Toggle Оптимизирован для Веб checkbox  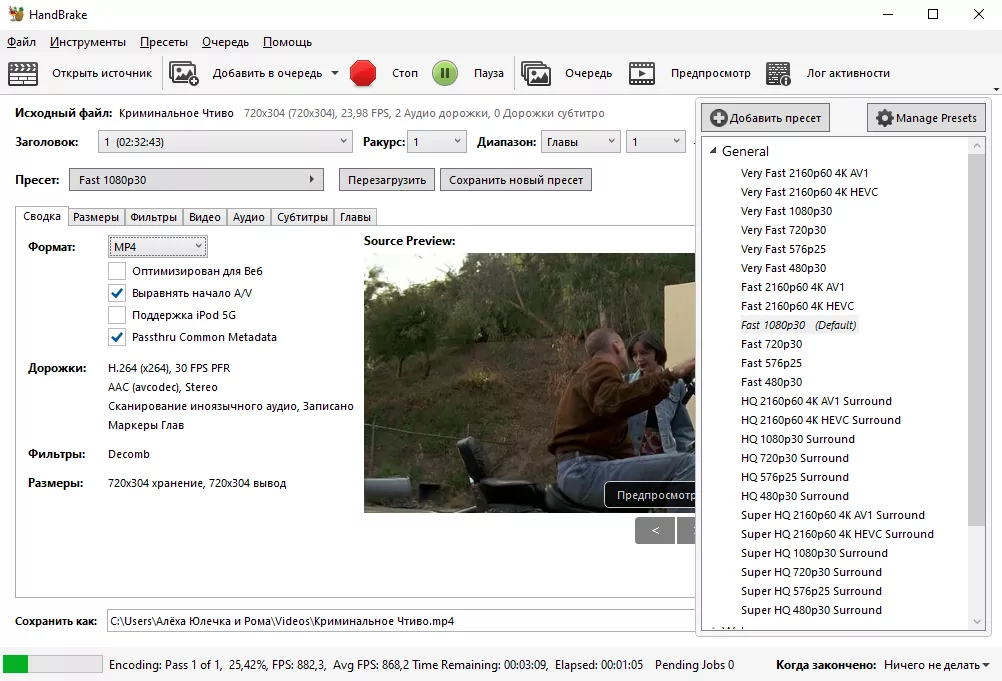[x=117, y=271]
